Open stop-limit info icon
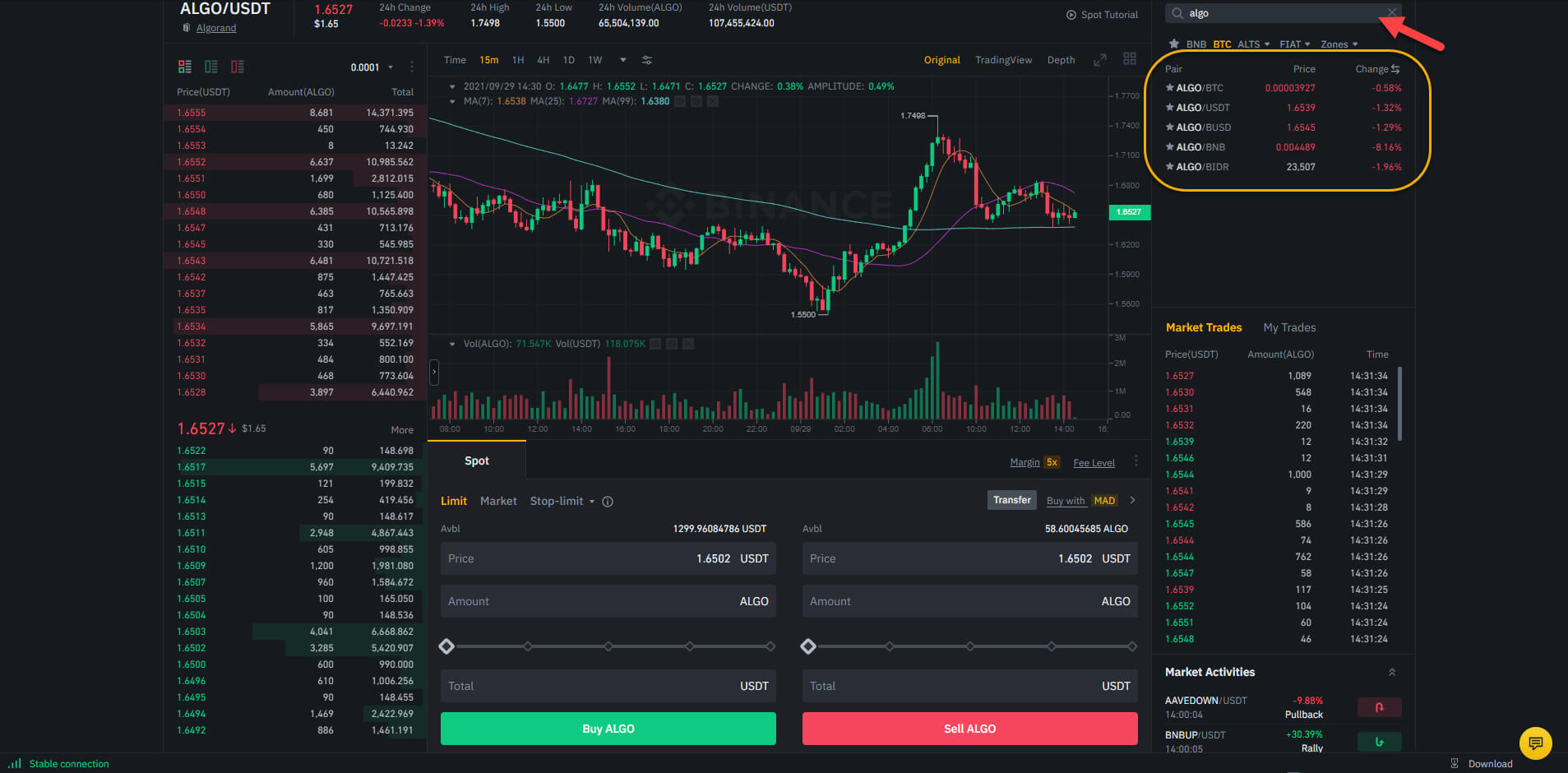The width and height of the screenshot is (1568, 773). 608,502
